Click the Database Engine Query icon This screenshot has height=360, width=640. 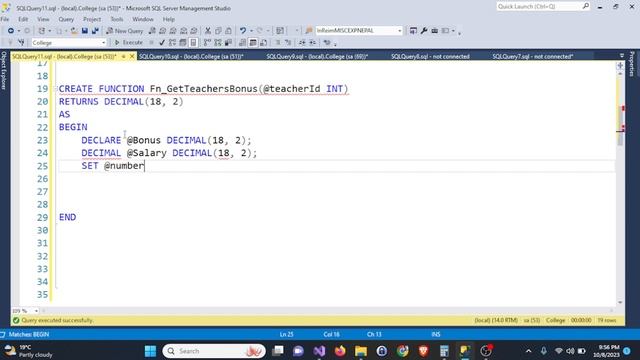[152, 31]
